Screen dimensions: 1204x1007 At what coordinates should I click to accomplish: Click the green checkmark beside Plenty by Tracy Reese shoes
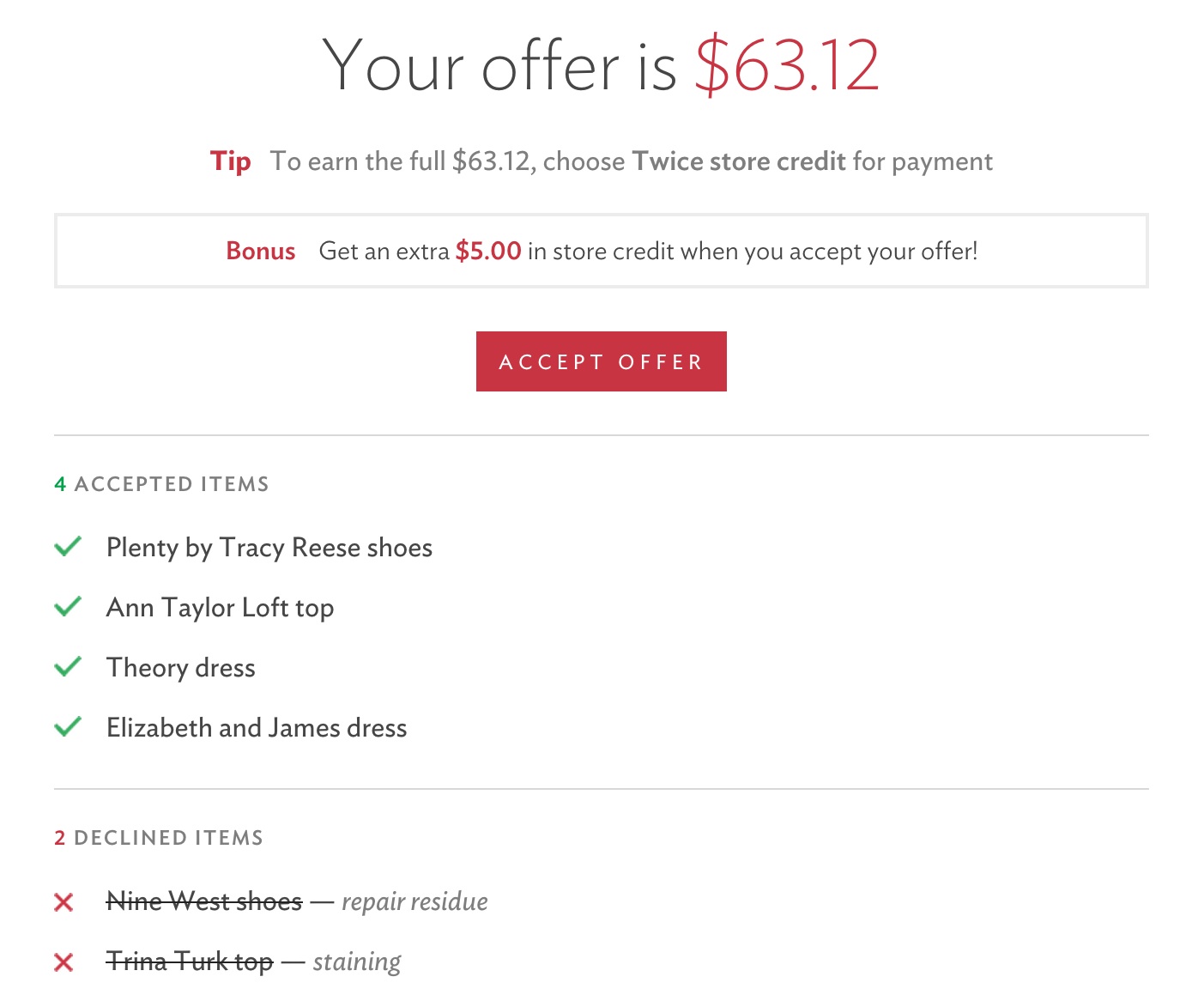click(x=68, y=547)
